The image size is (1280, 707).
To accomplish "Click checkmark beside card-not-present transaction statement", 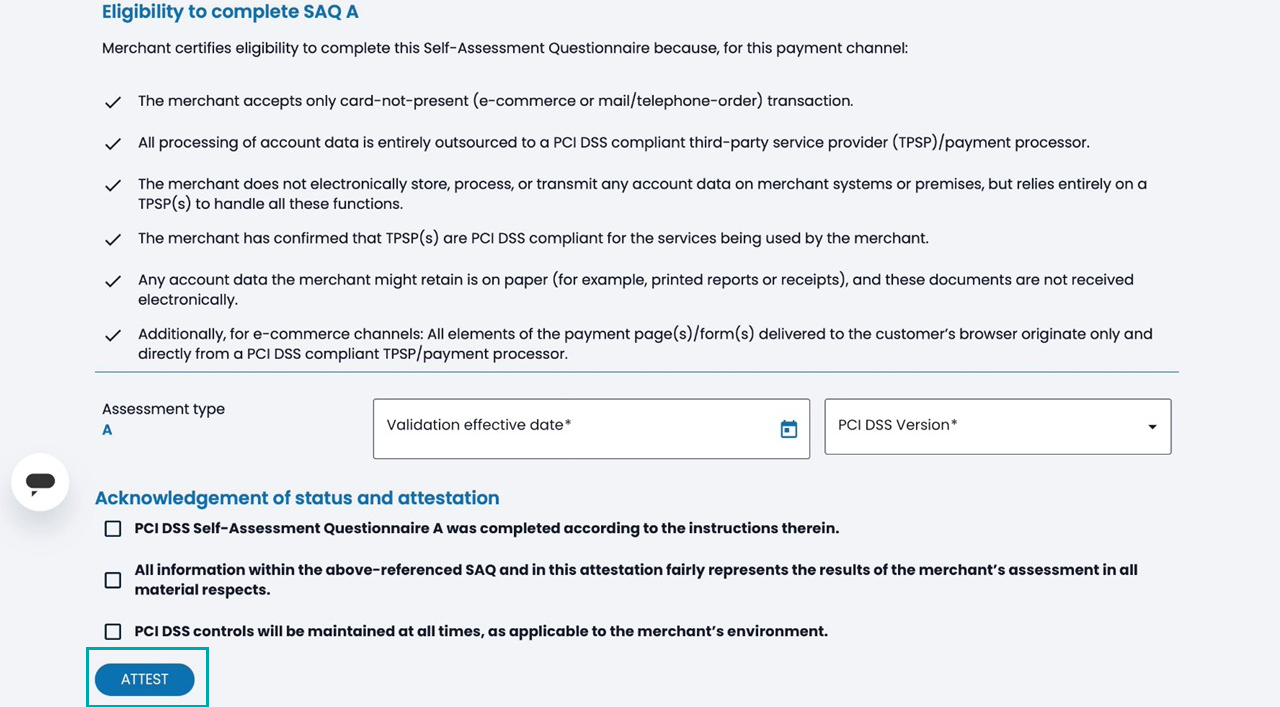I will click(x=113, y=102).
